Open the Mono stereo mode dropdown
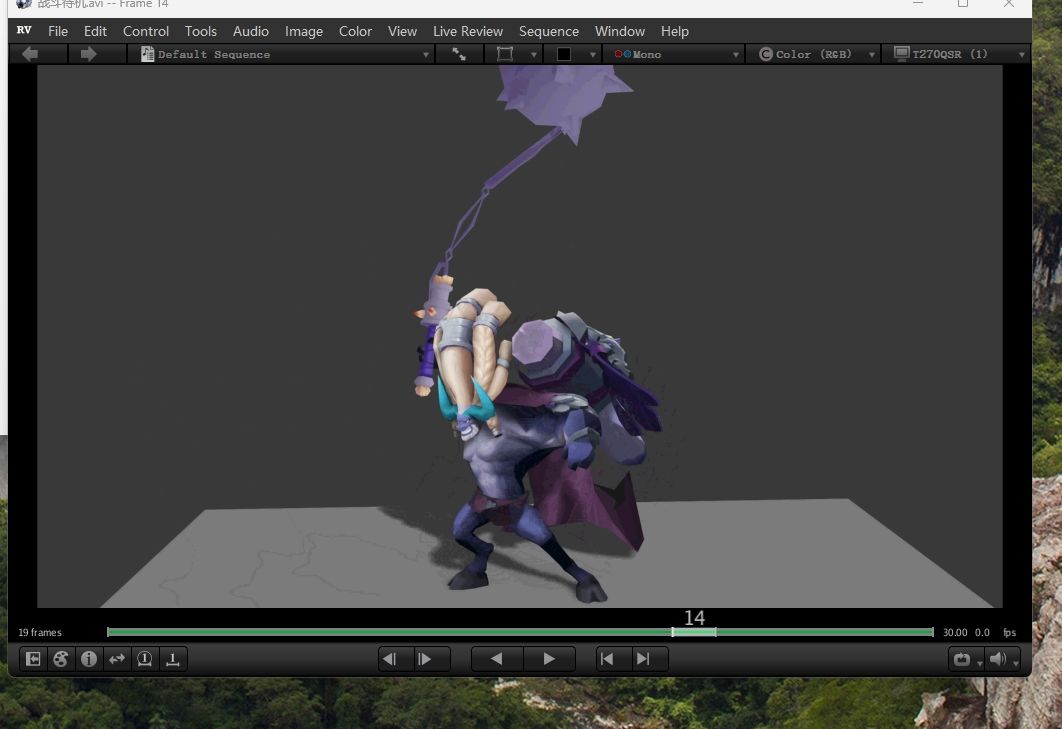This screenshot has width=1062, height=729. tap(675, 54)
